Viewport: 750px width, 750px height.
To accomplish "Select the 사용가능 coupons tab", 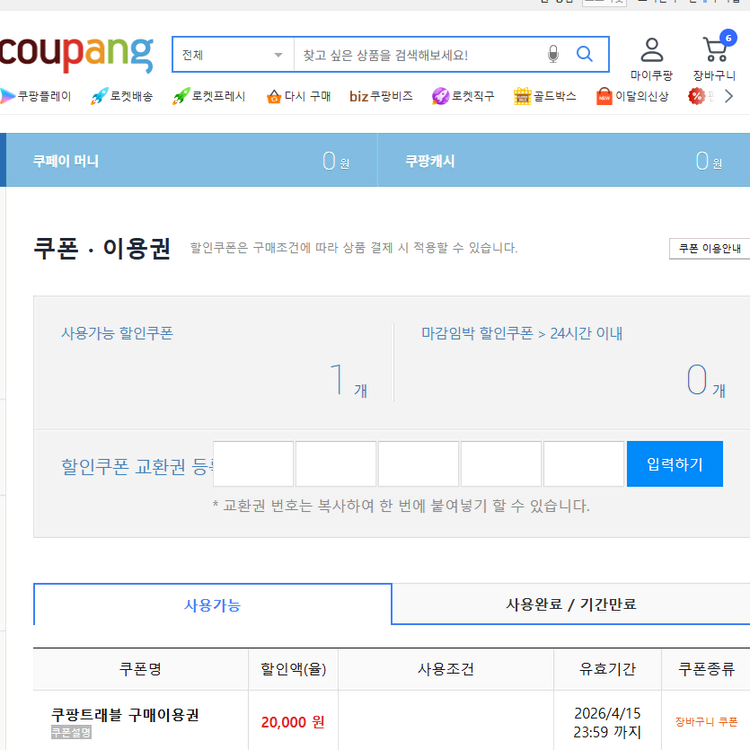I will point(212,605).
